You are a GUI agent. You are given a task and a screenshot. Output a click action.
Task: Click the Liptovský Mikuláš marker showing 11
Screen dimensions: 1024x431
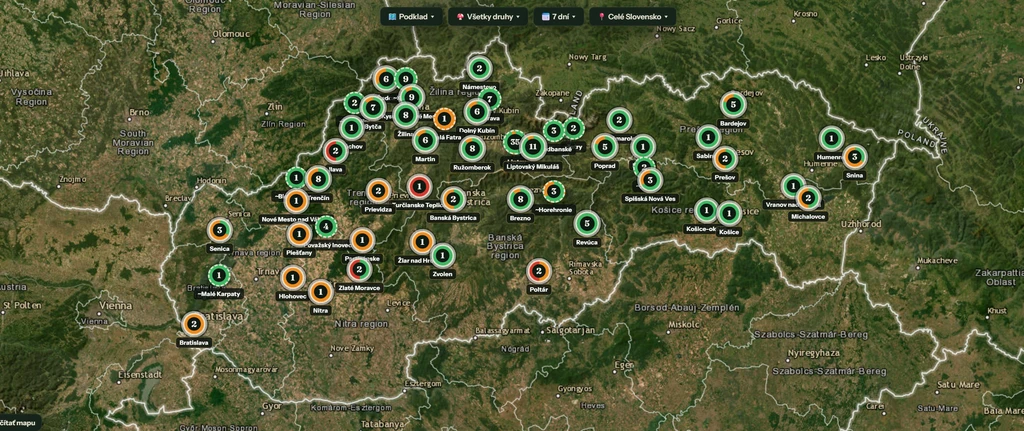(533, 147)
